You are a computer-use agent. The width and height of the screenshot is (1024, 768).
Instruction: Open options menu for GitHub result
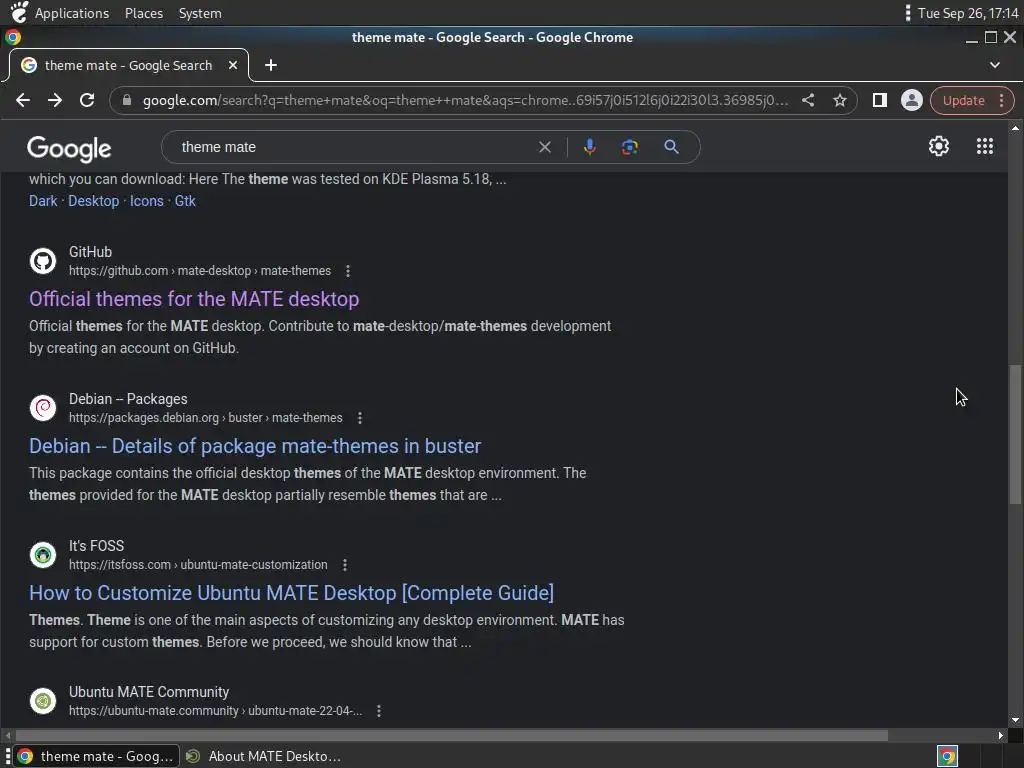[x=347, y=271]
